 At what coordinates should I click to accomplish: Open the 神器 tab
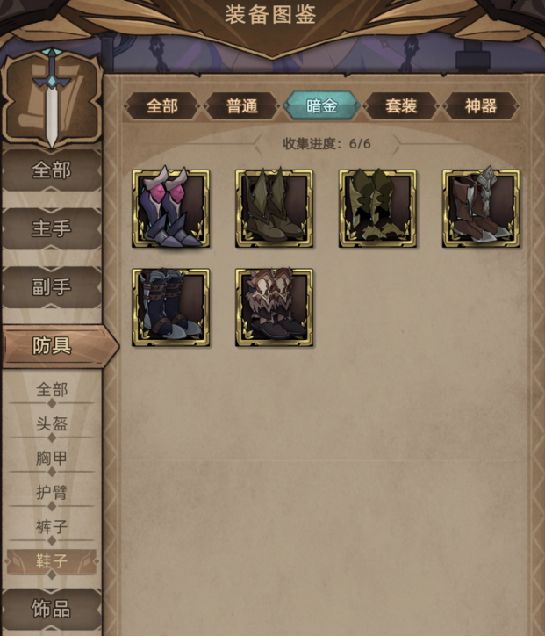pyautogui.click(x=481, y=106)
